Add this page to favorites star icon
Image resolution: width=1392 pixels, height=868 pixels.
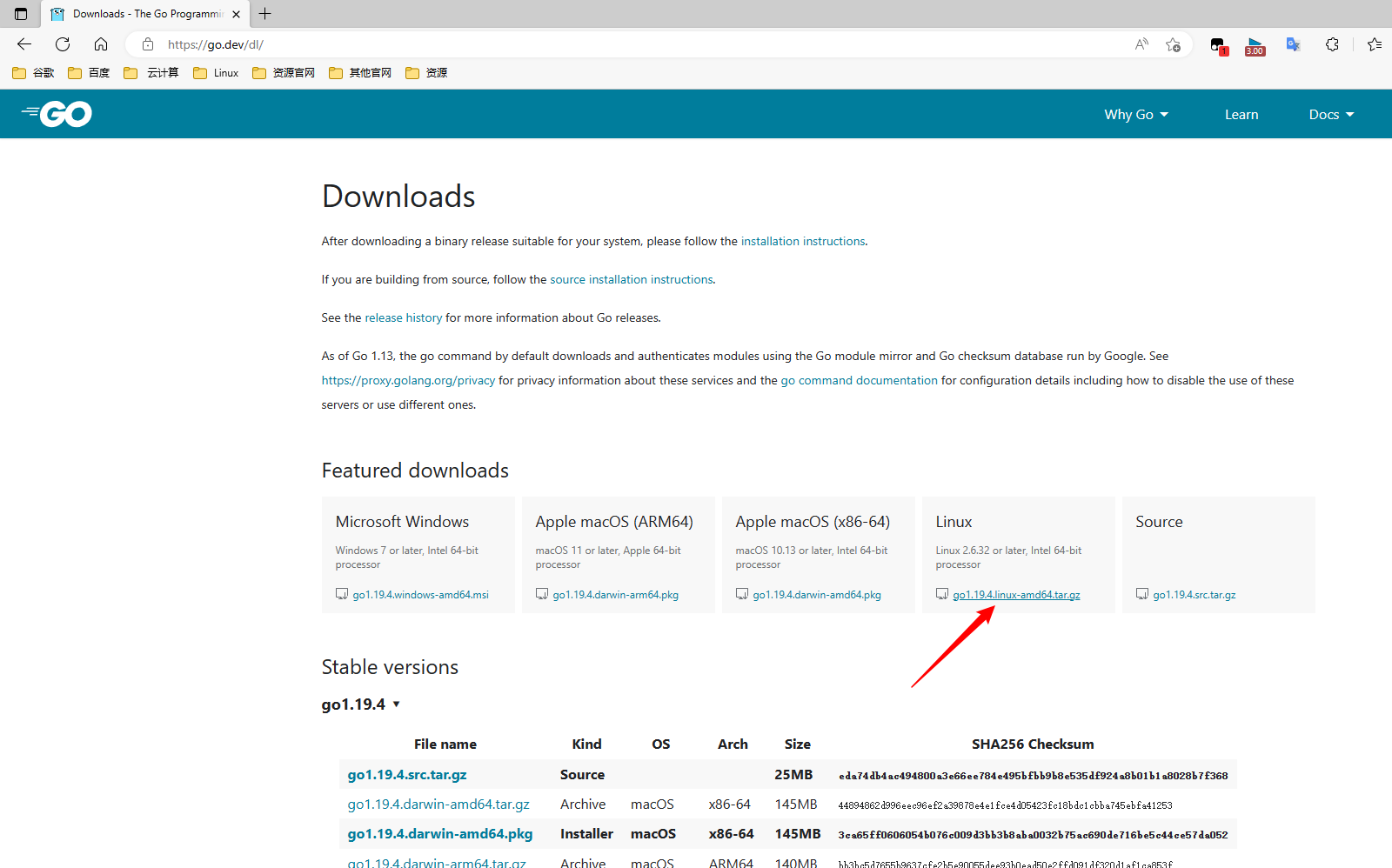1173,44
